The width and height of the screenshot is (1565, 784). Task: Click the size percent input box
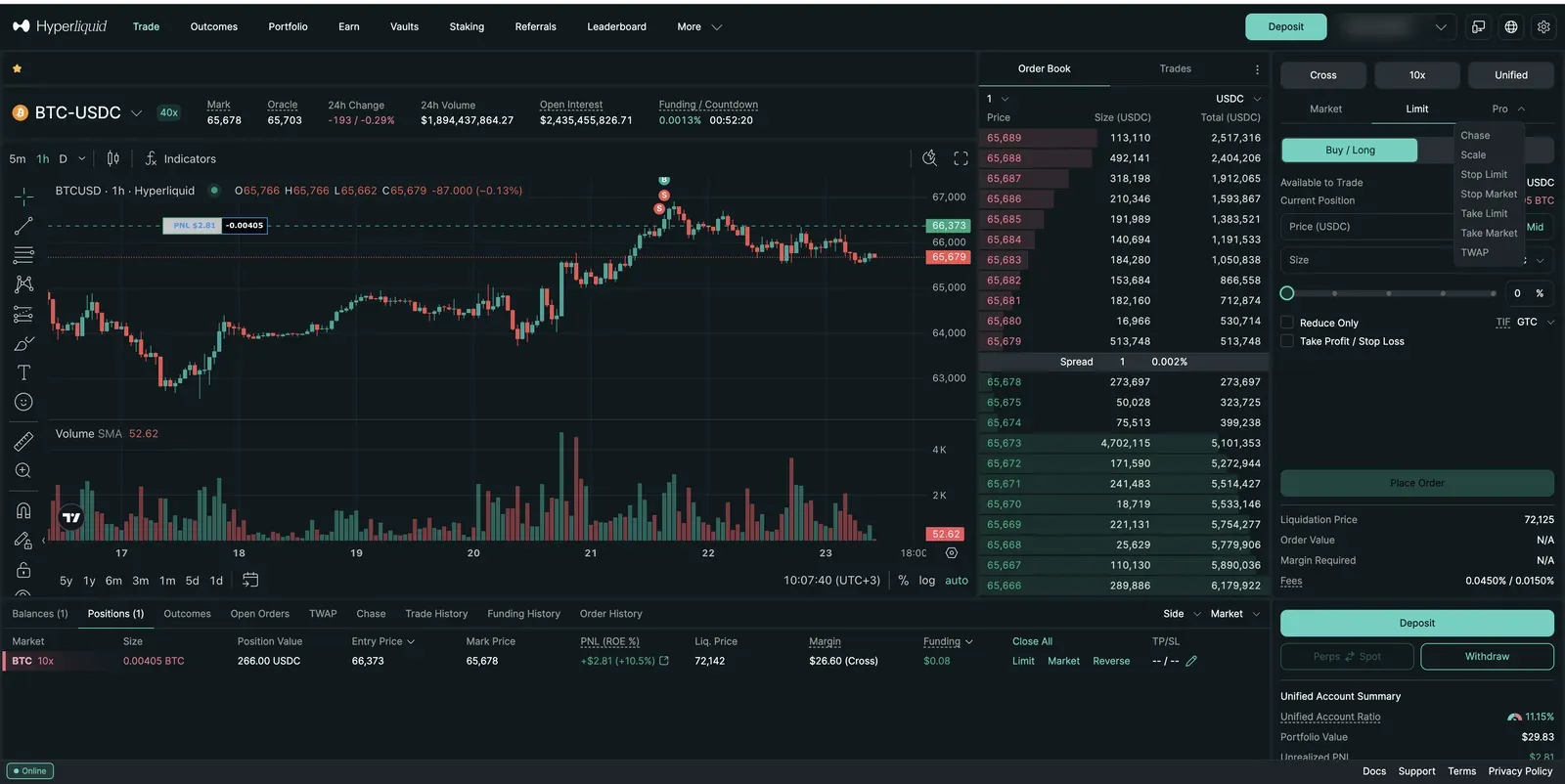[1527, 293]
